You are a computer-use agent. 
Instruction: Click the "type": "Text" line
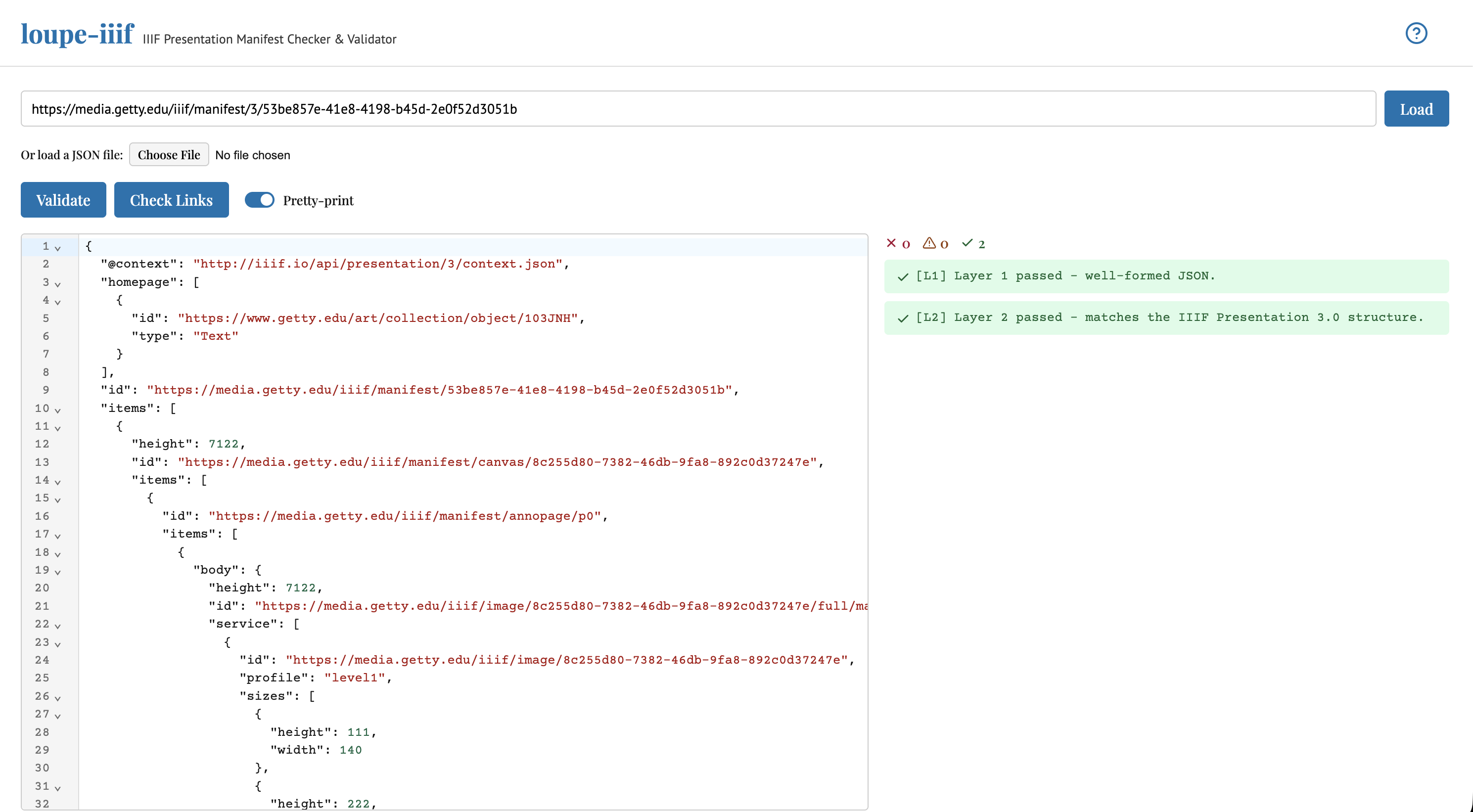(184, 336)
